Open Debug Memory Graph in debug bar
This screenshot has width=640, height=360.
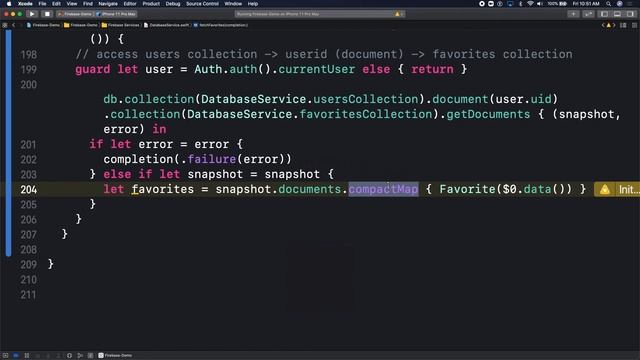coord(80,356)
